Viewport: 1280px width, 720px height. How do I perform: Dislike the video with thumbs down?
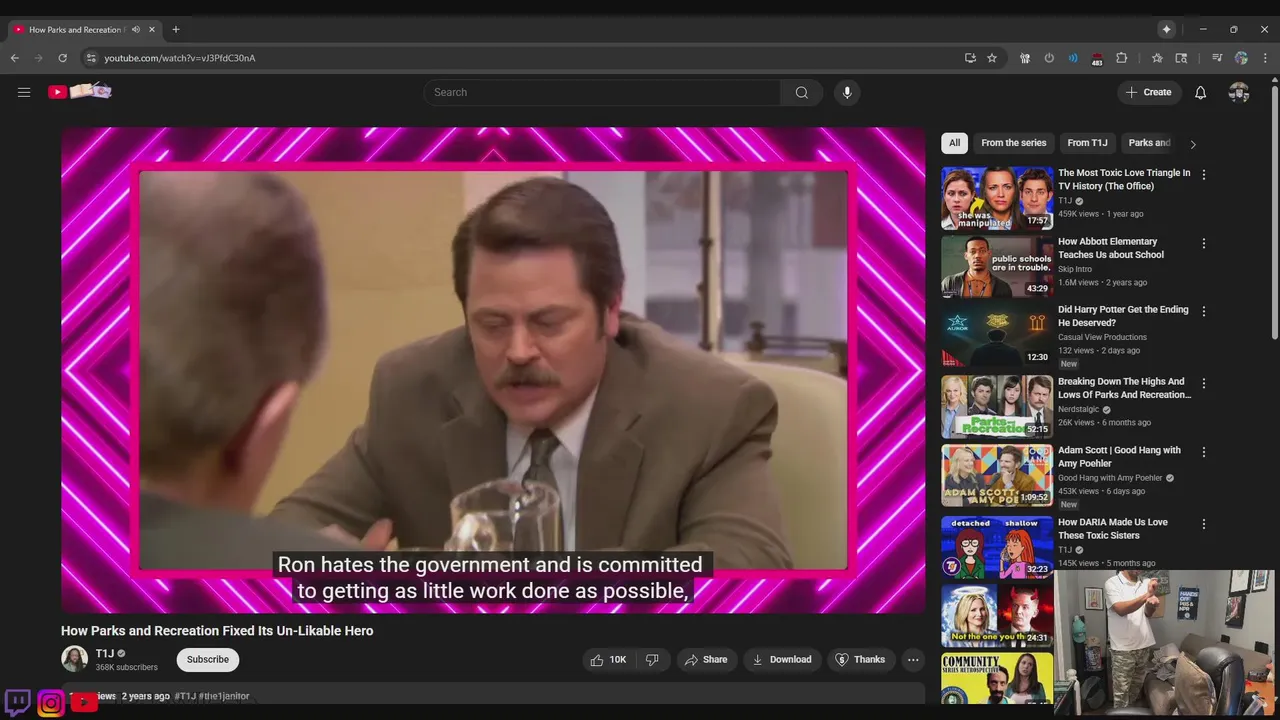pos(652,659)
